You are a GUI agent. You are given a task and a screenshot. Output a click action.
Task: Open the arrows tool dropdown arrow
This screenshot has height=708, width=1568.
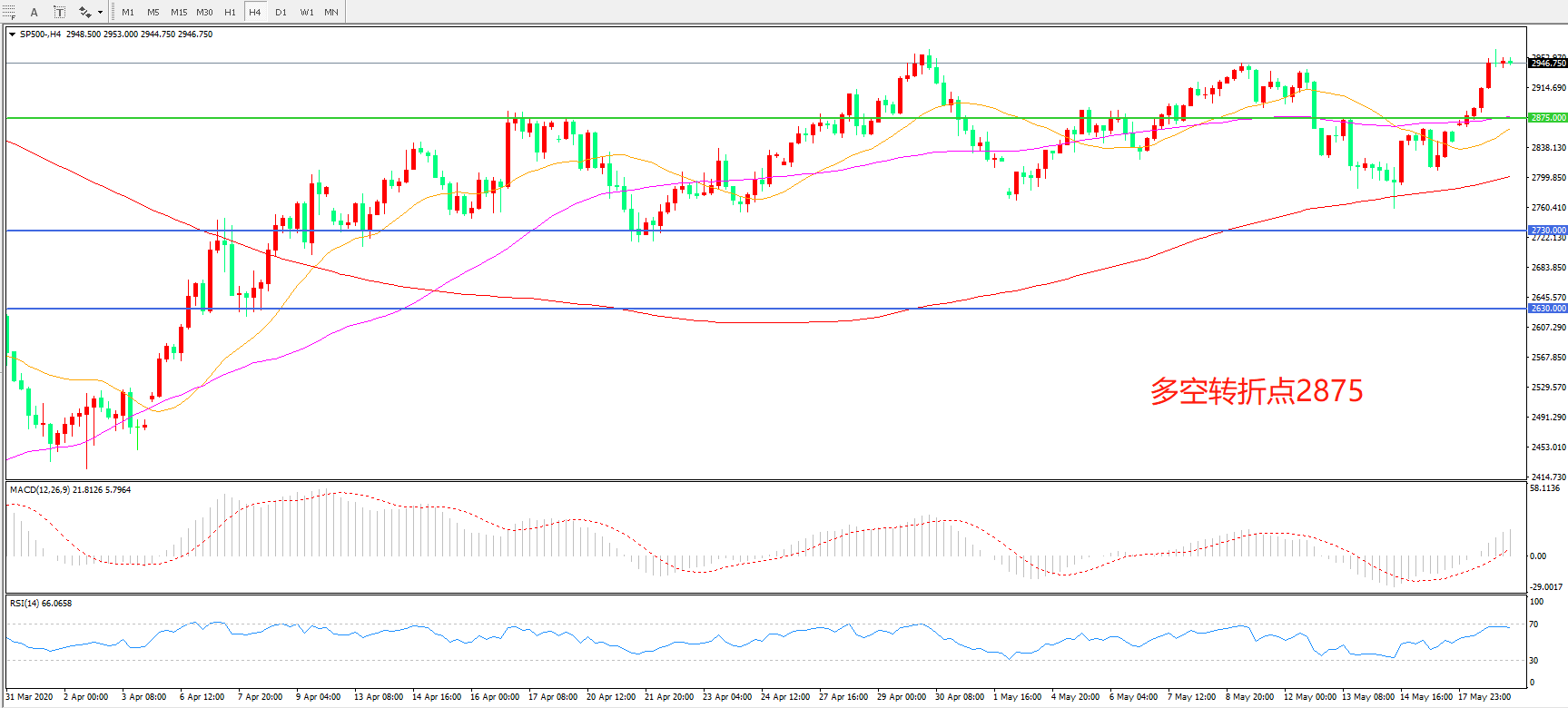pos(100,13)
